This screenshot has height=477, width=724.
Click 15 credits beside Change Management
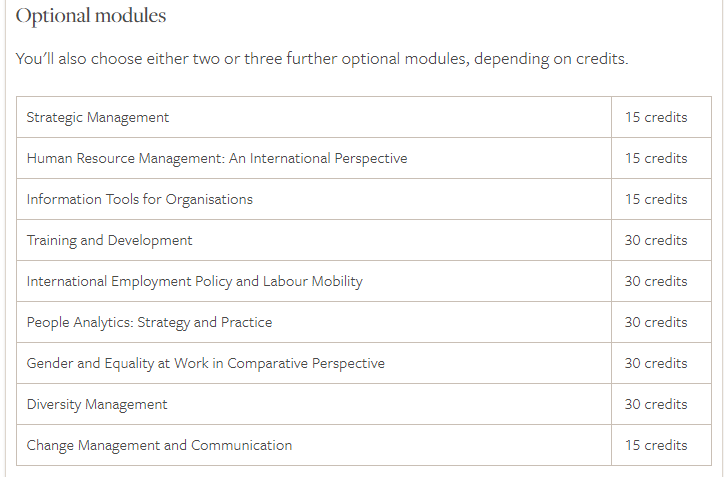(656, 445)
